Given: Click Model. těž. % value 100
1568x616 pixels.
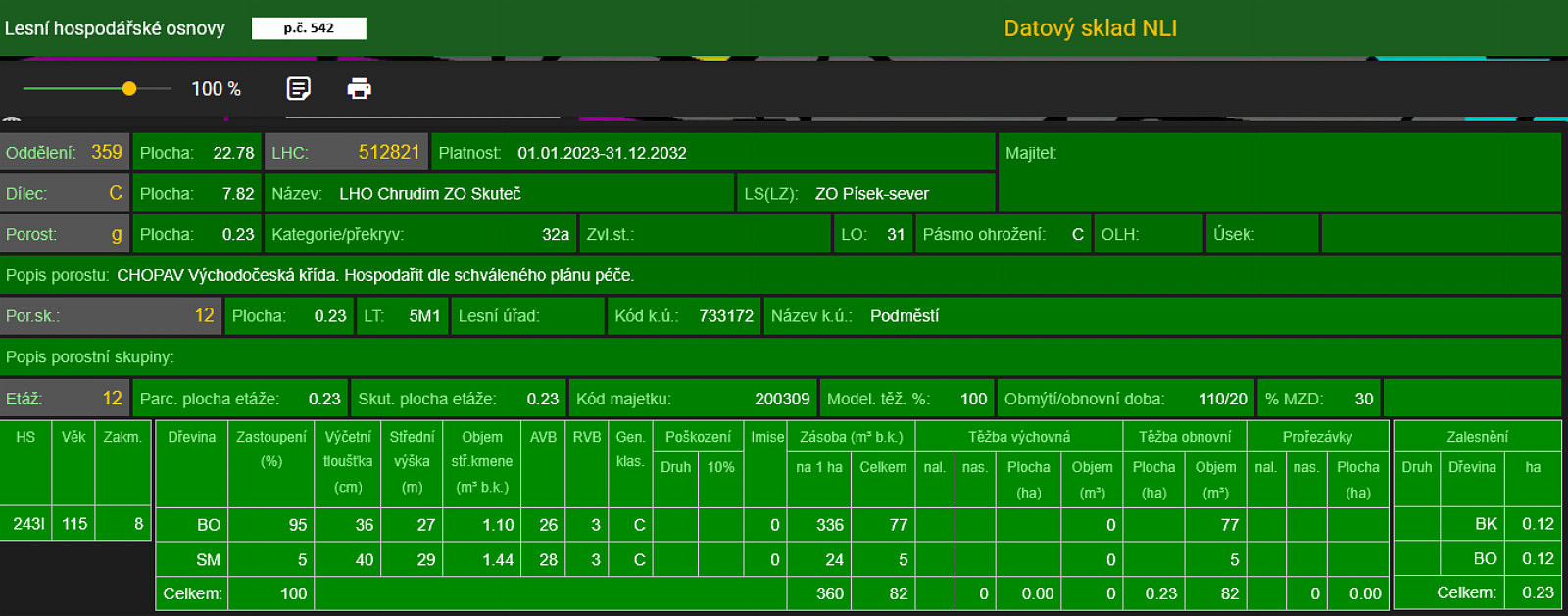Looking at the screenshot, I should [x=973, y=399].
